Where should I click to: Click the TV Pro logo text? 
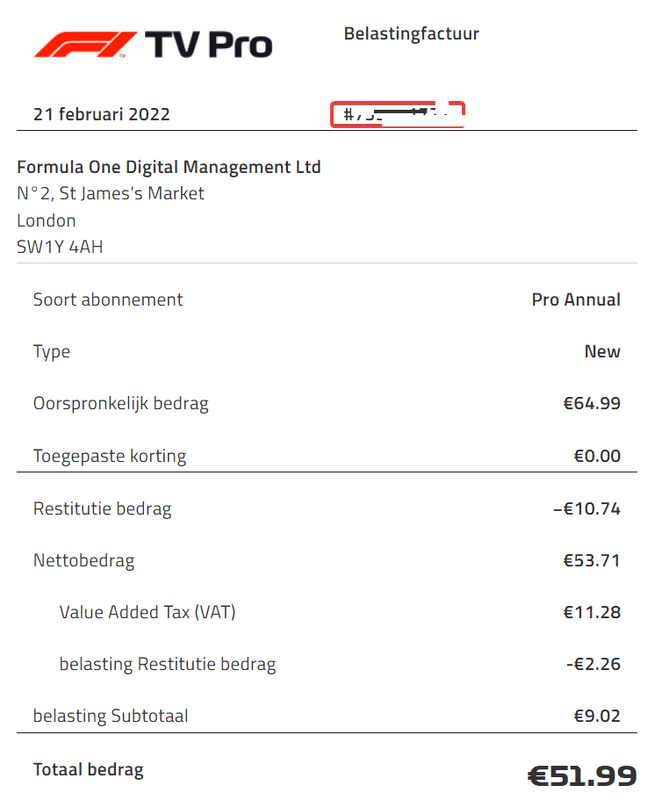pos(208,44)
